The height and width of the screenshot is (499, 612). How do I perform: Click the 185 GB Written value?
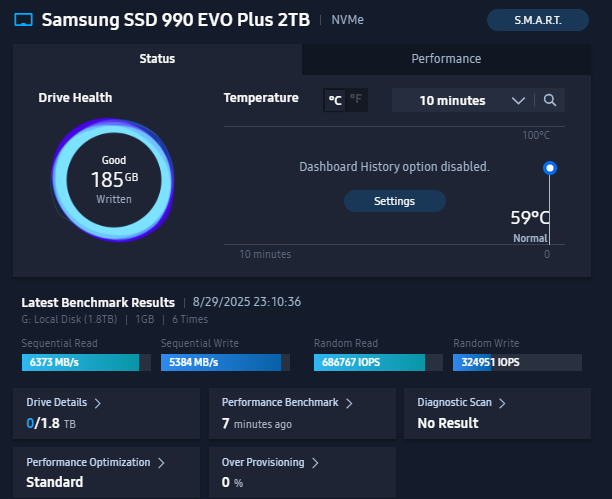point(114,180)
